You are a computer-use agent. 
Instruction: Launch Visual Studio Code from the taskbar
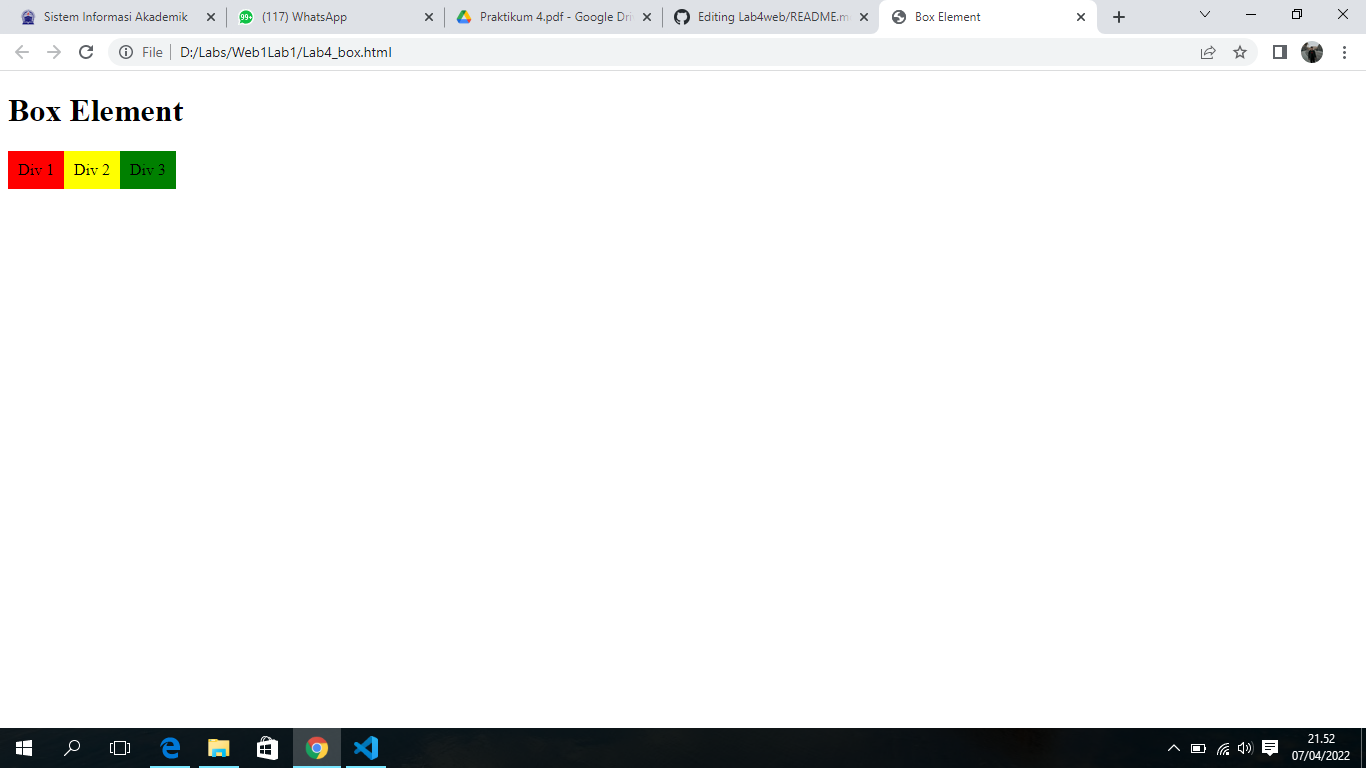pos(365,748)
